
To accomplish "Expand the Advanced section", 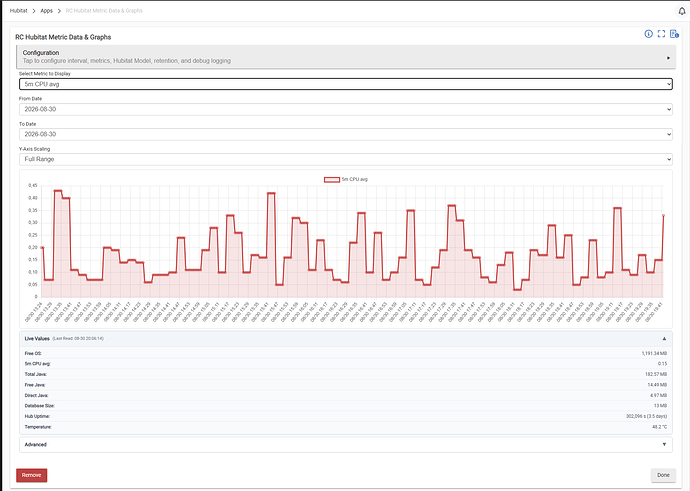I will (x=346, y=444).
